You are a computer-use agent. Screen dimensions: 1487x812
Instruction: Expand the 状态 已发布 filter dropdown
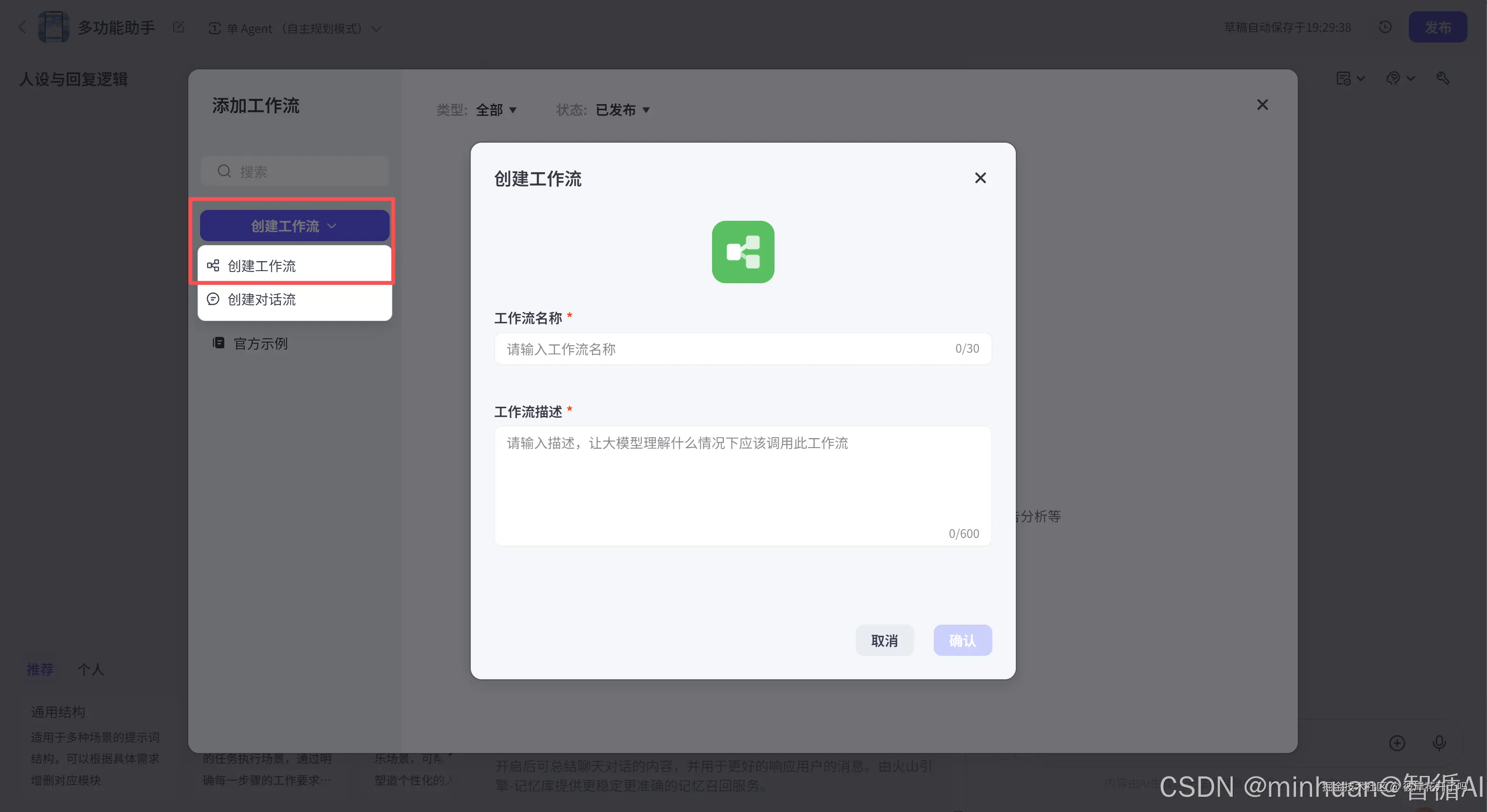coord(622,110)
